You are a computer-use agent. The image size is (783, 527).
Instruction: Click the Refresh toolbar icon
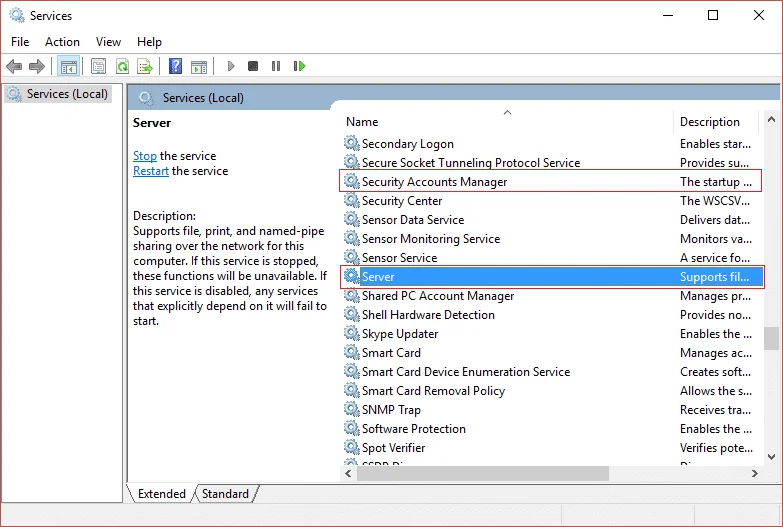(122, 66)
